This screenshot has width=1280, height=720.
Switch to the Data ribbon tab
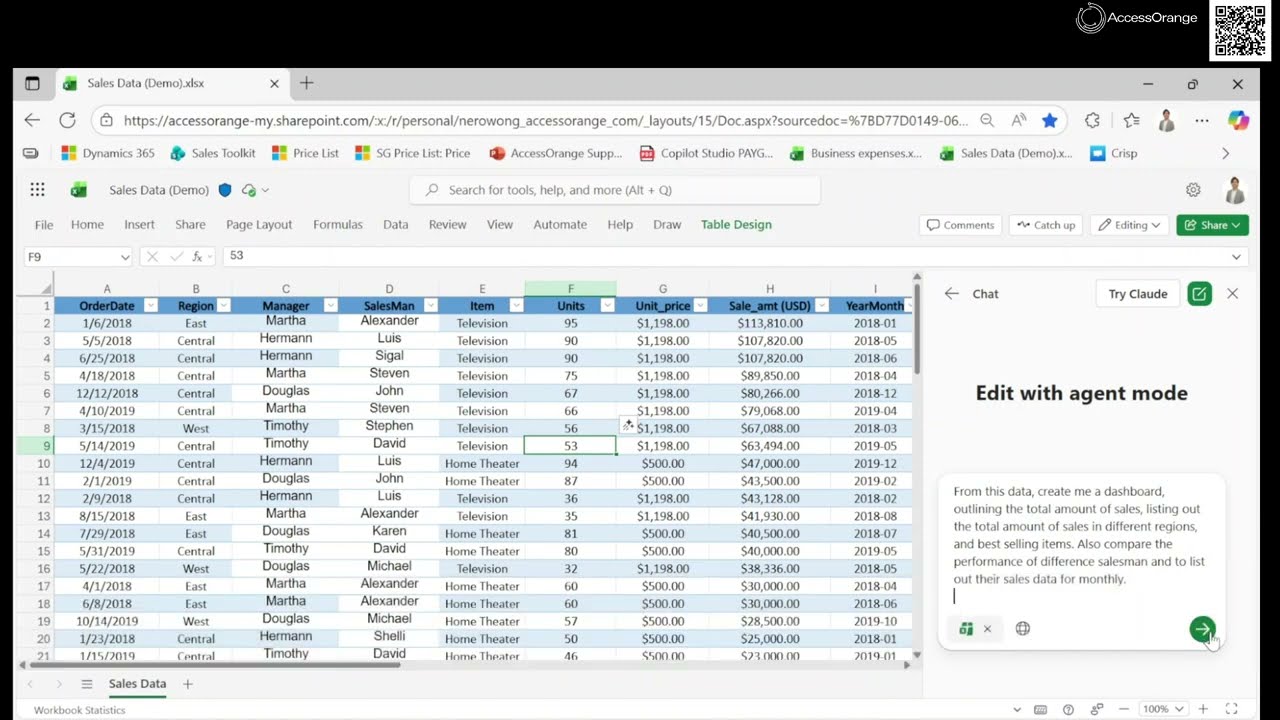396,225
